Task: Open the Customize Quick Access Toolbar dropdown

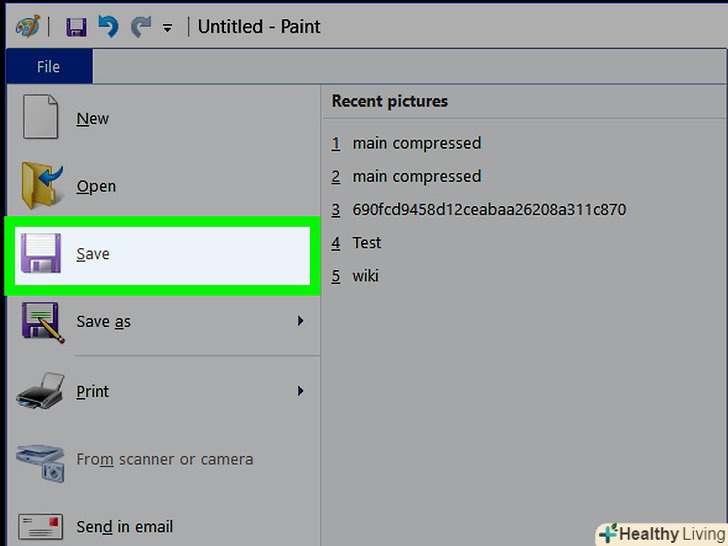Action: pos(167,28)
